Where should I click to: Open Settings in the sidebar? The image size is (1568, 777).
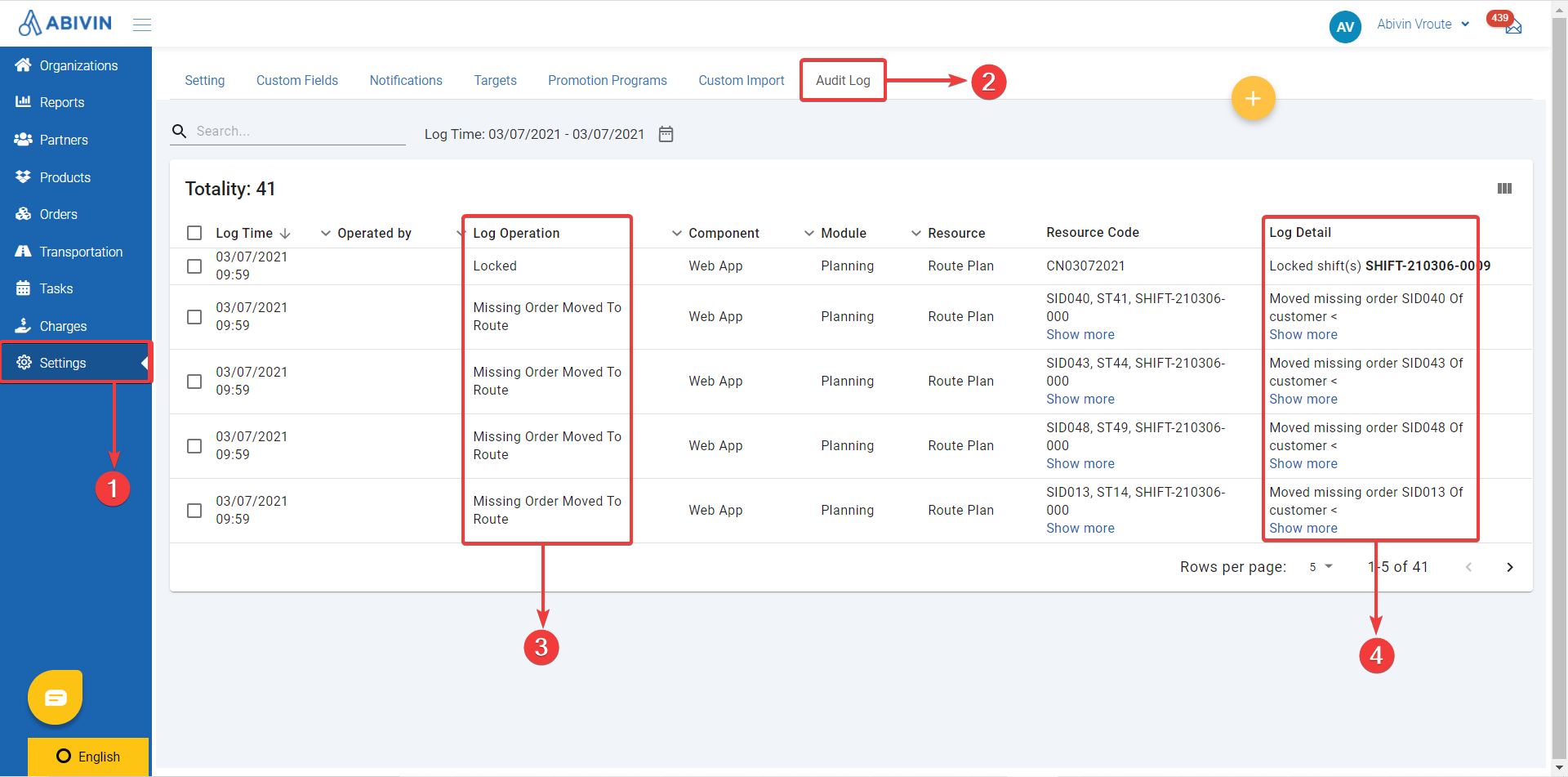[x=76, y=363]
